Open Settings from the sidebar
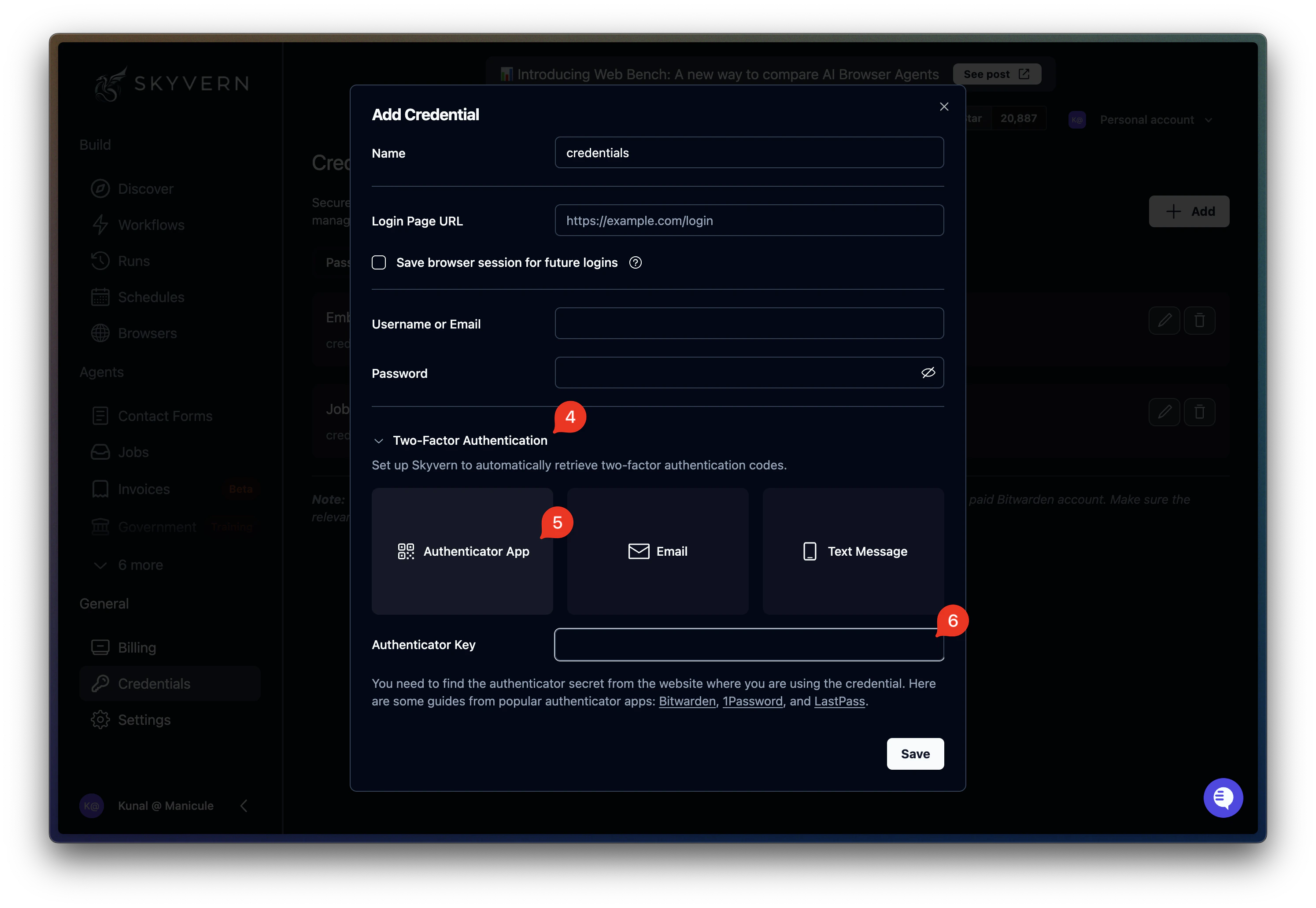The height and width of the screenshot is (908, 1316). [x=144, y=719]
